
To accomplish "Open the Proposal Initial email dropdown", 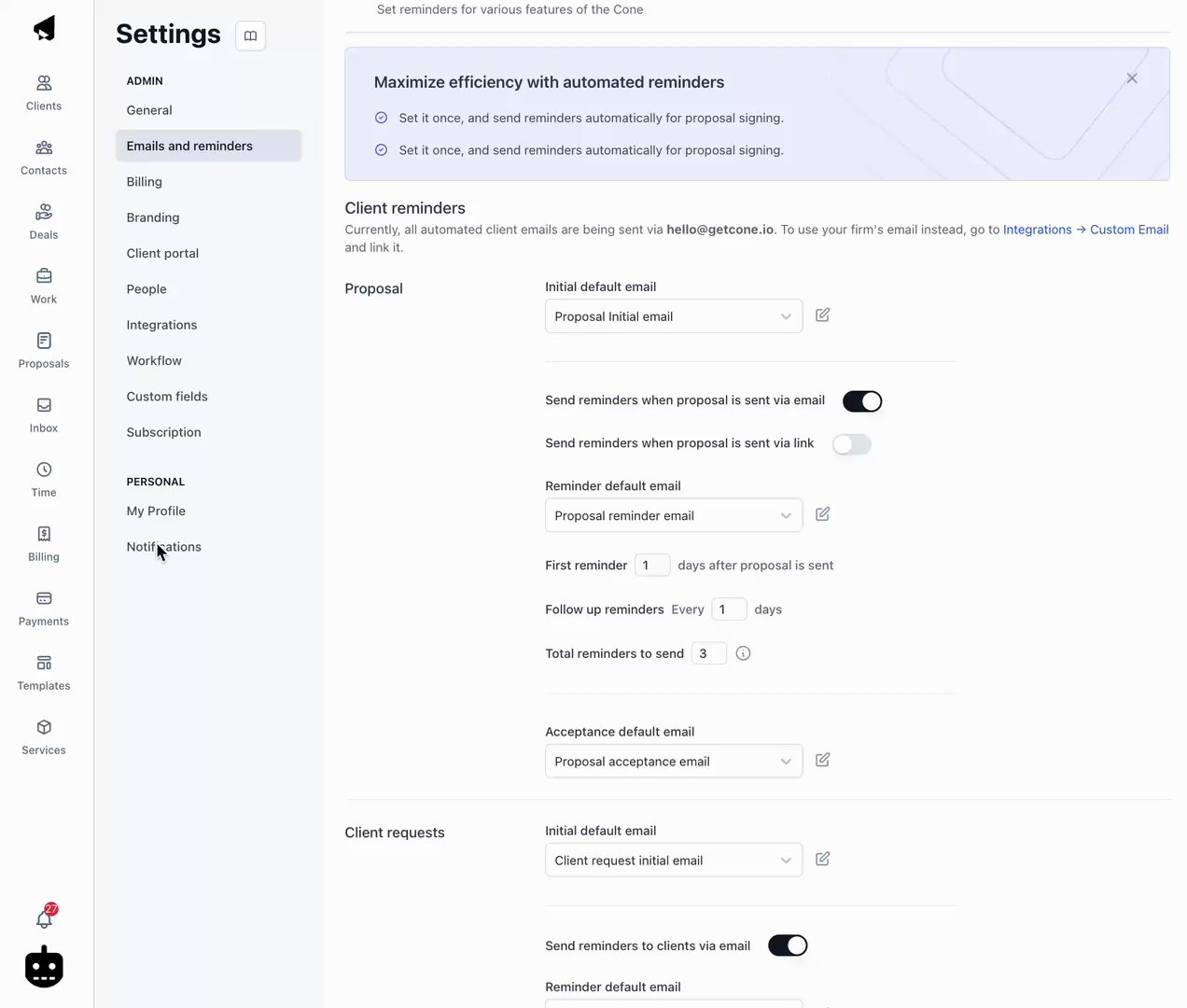I will (673, 316).
